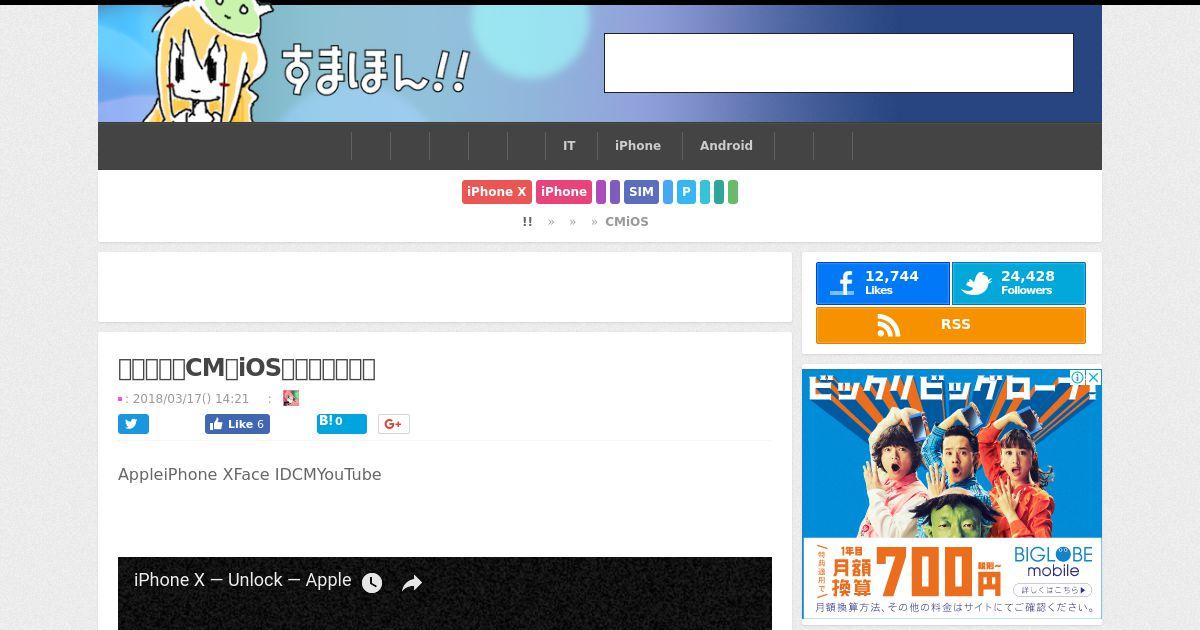The width and height of the screenshot is (1200, 630).
Task: Share the article on Twitter
Action: 133,424
